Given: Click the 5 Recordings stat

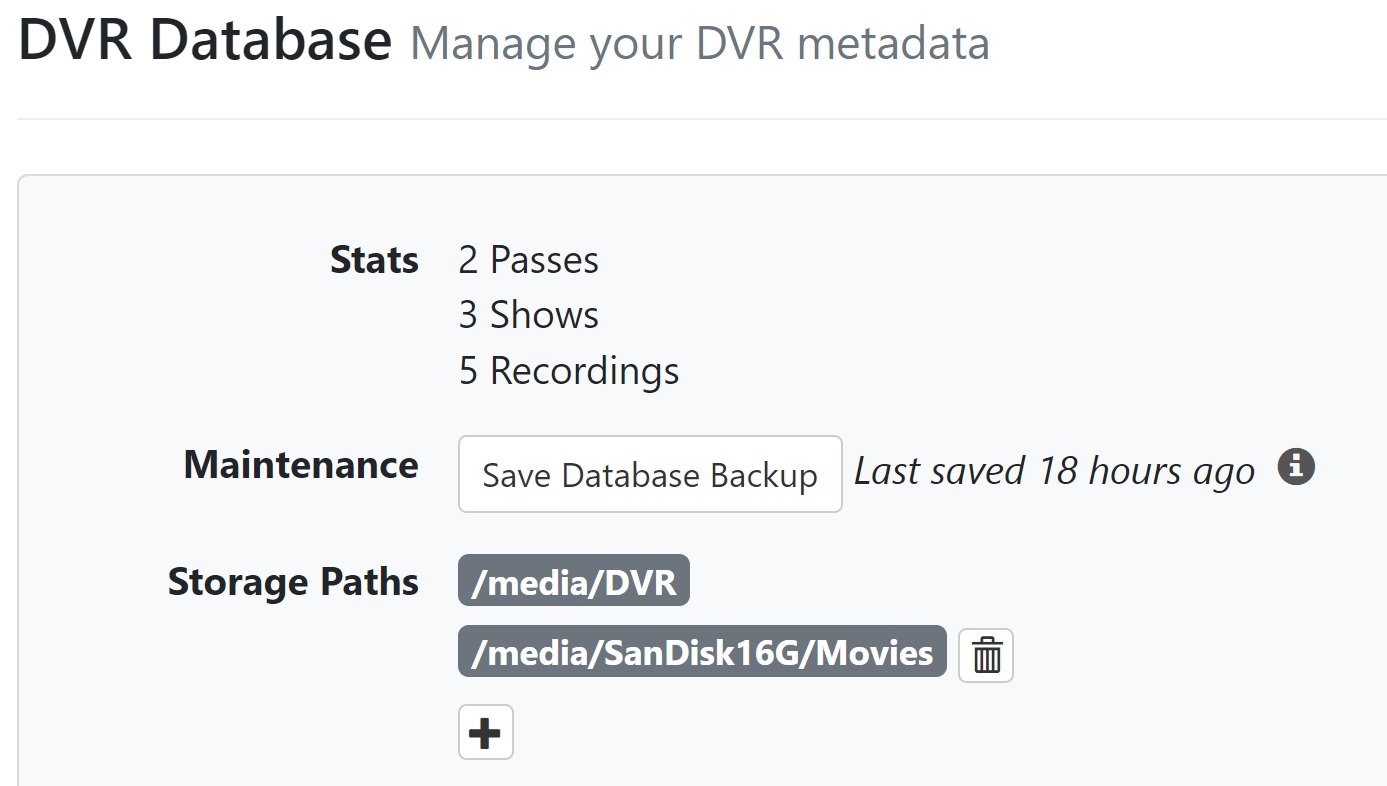Looking at the screenshot, I should (568, 371).
